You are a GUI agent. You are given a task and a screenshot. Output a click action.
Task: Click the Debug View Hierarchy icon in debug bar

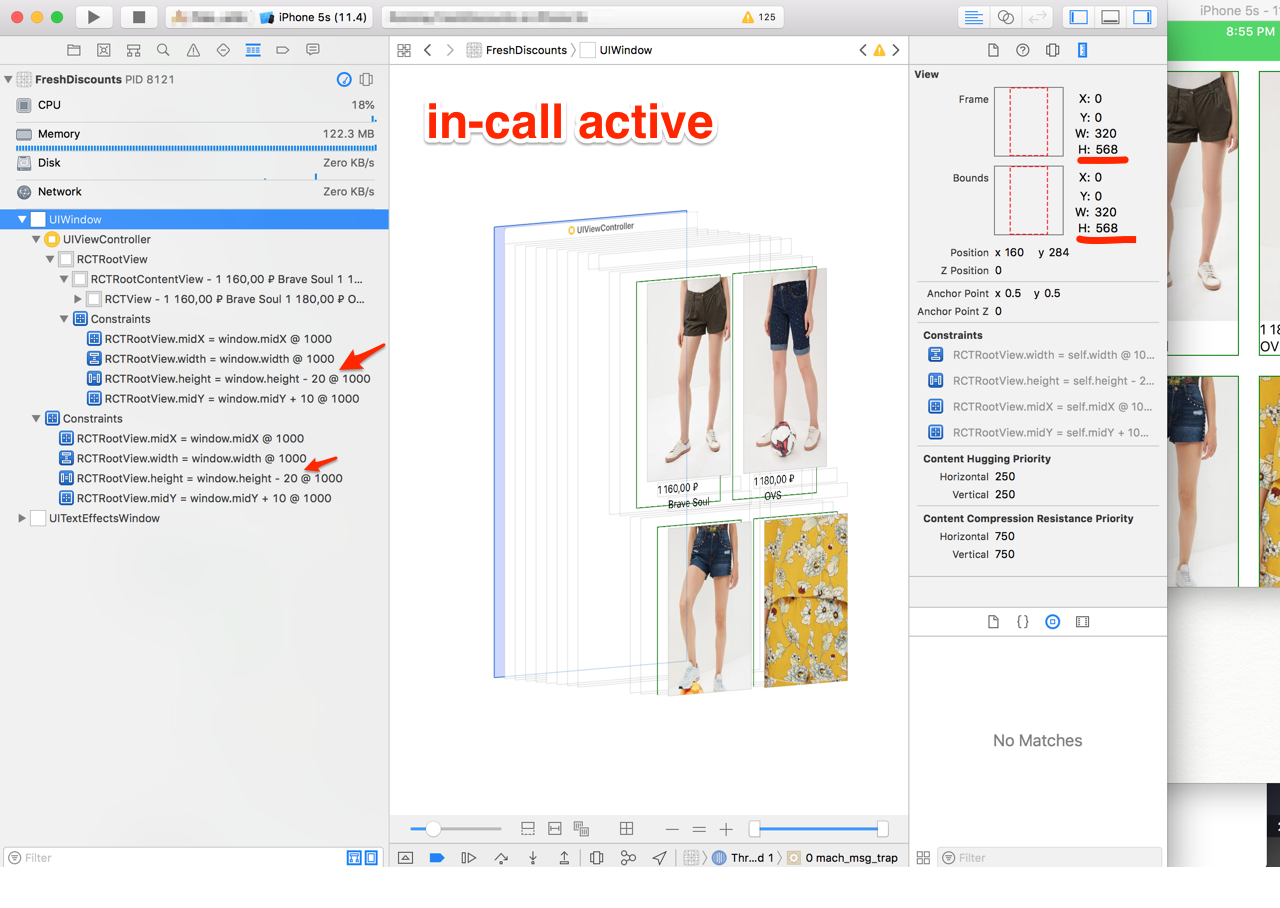597,858
